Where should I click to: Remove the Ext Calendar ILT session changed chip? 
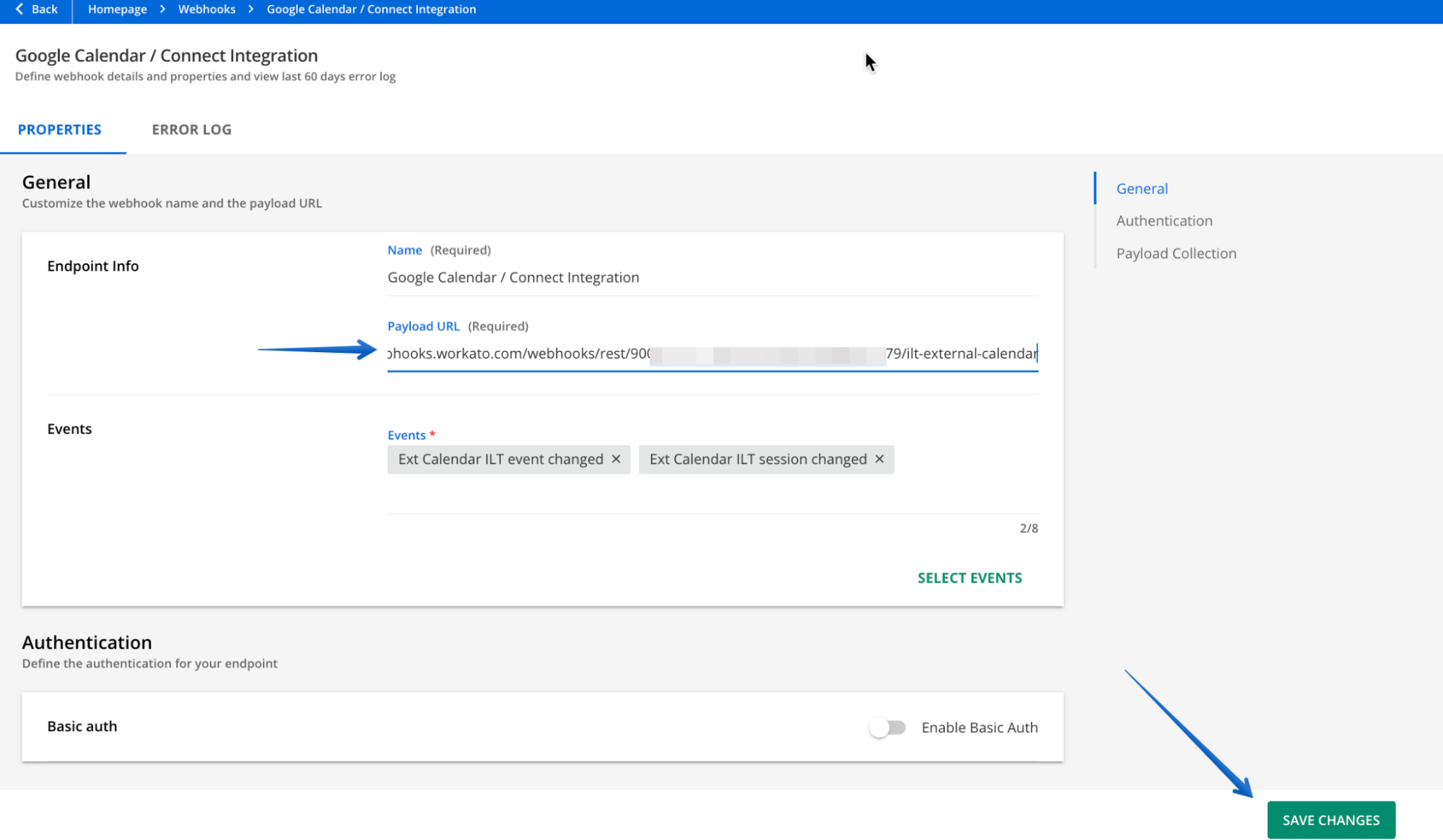(879, 459)
